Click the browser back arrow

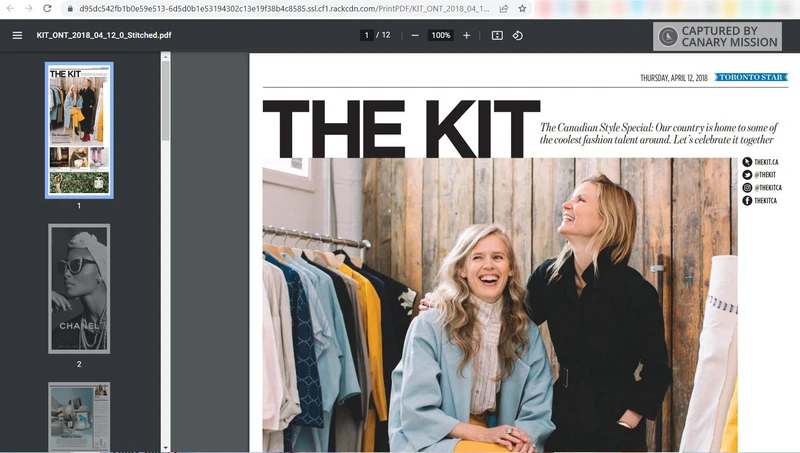point(10,8)
